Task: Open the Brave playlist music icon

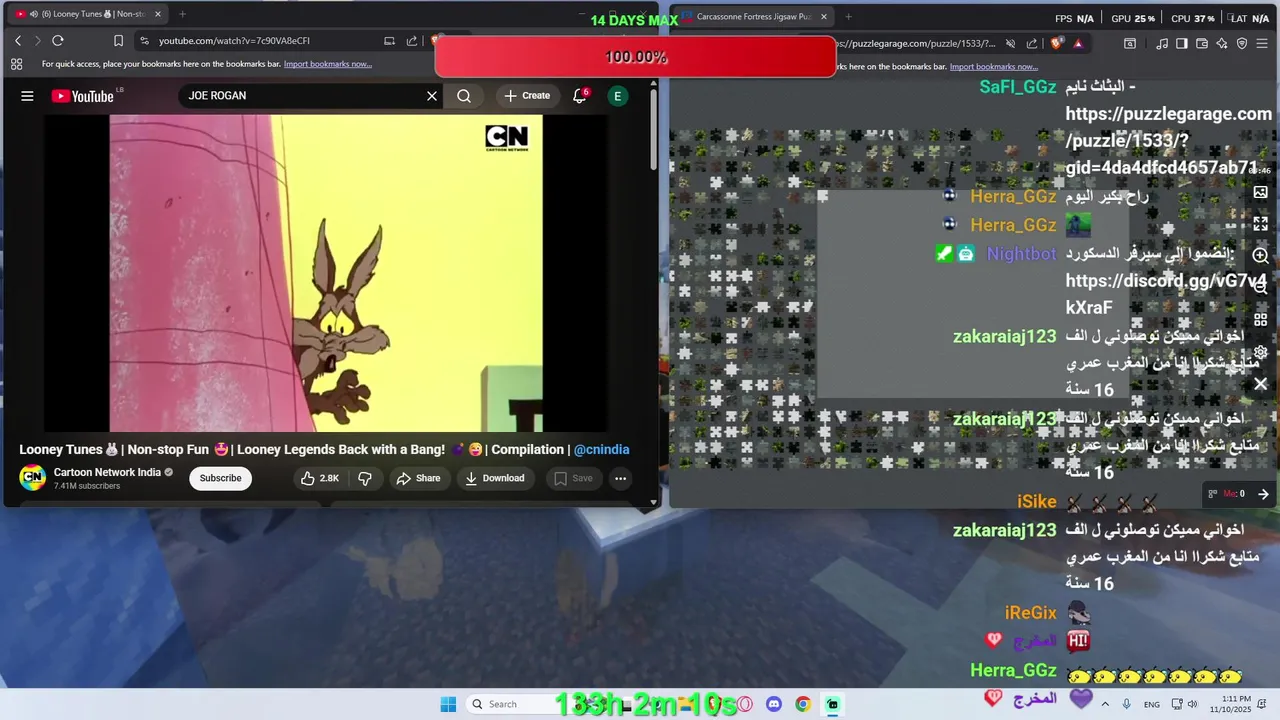Action: [1162, 44]
